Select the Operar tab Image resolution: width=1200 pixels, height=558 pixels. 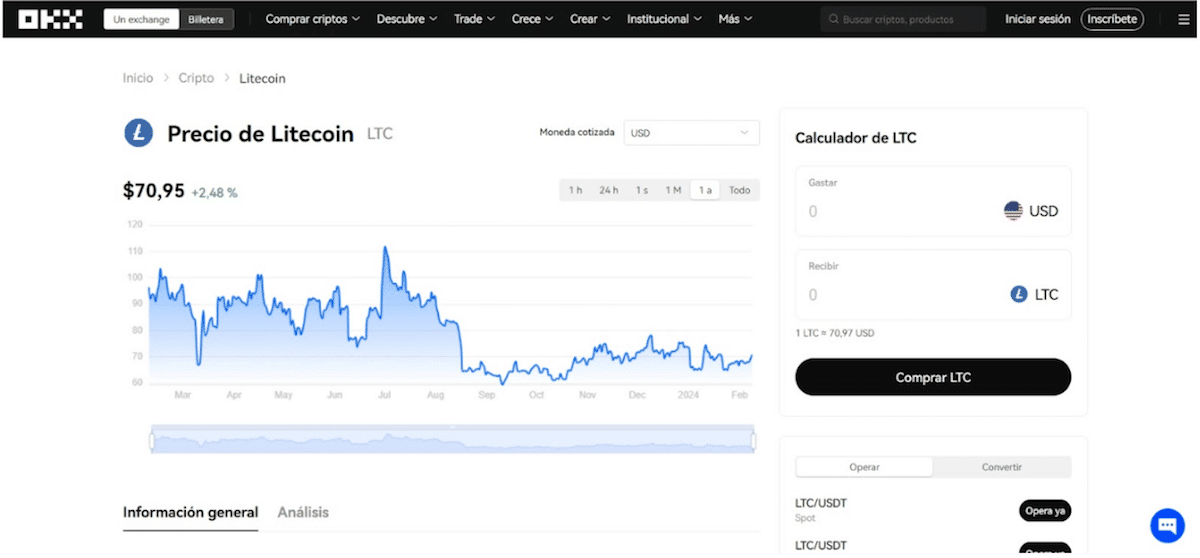click(864, 467)
